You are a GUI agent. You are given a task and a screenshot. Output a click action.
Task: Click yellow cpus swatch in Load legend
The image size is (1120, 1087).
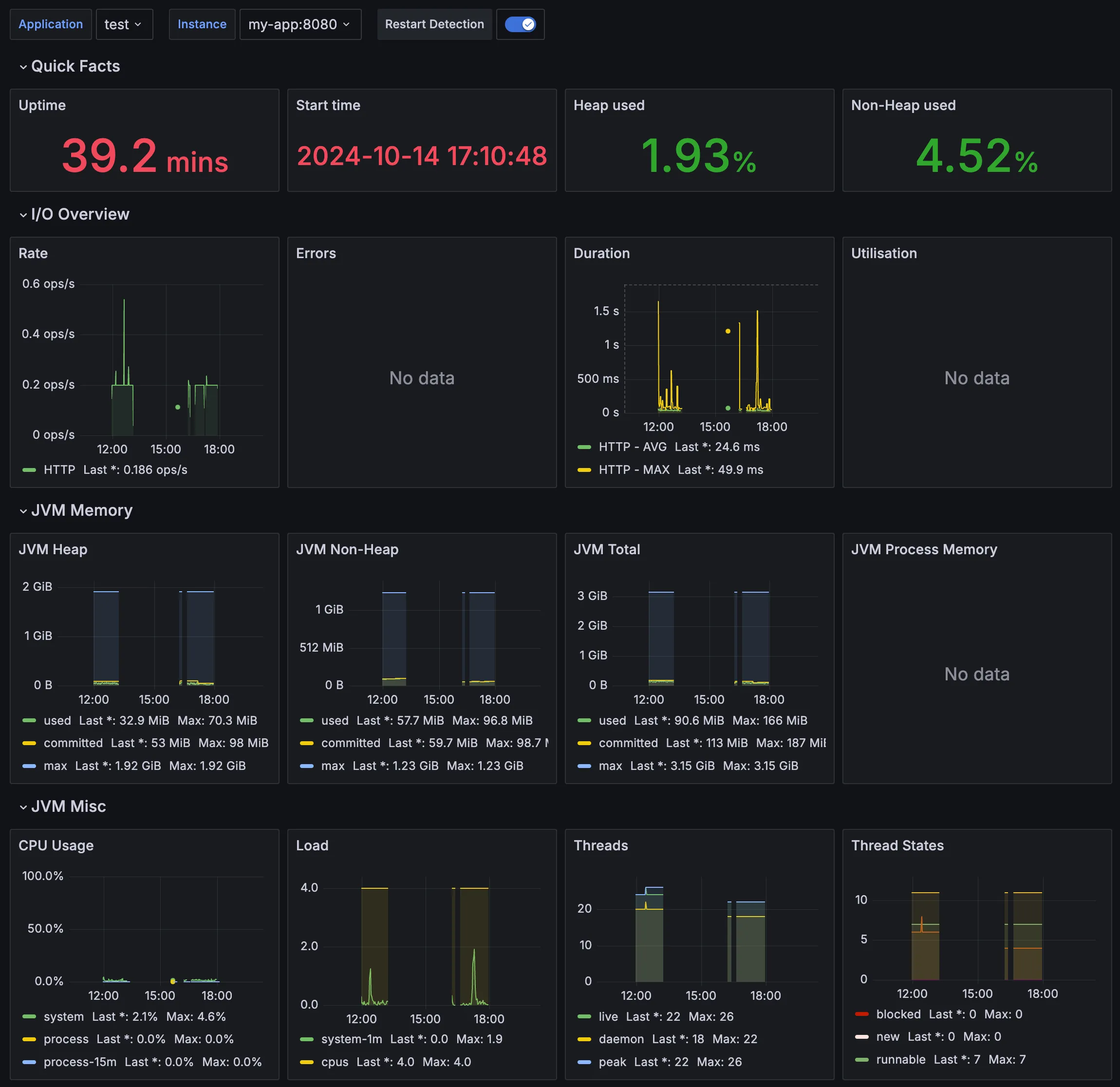coord(307,1062)
